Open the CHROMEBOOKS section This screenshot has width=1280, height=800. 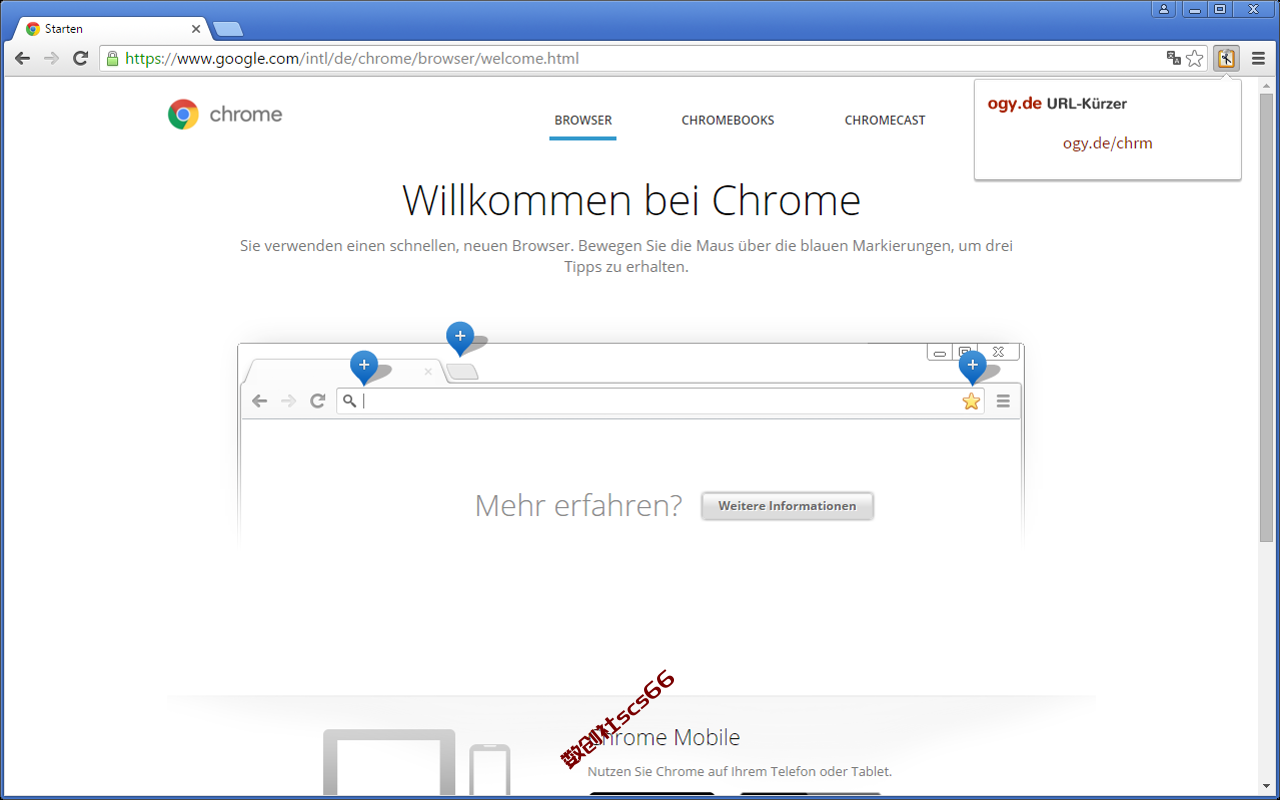coord(728,120)
